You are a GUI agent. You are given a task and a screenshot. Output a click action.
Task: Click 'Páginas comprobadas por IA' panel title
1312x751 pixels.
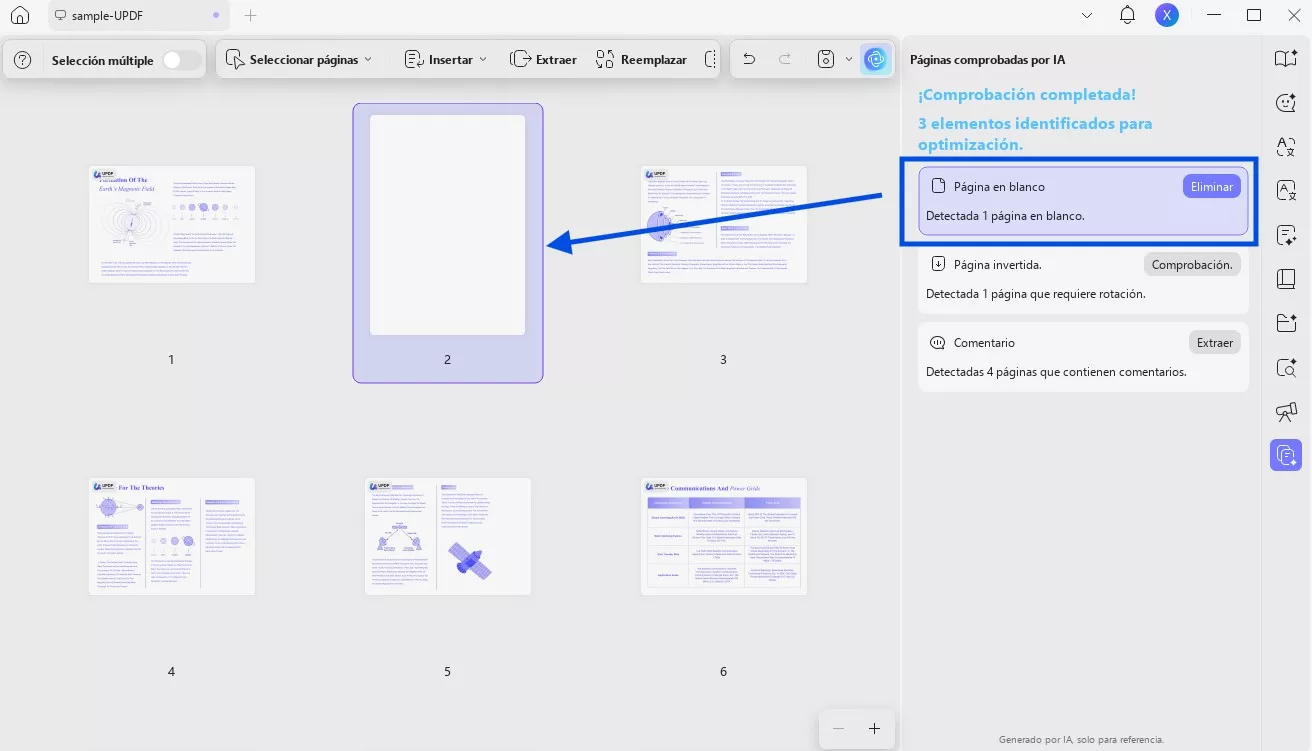tap(988, 60)
